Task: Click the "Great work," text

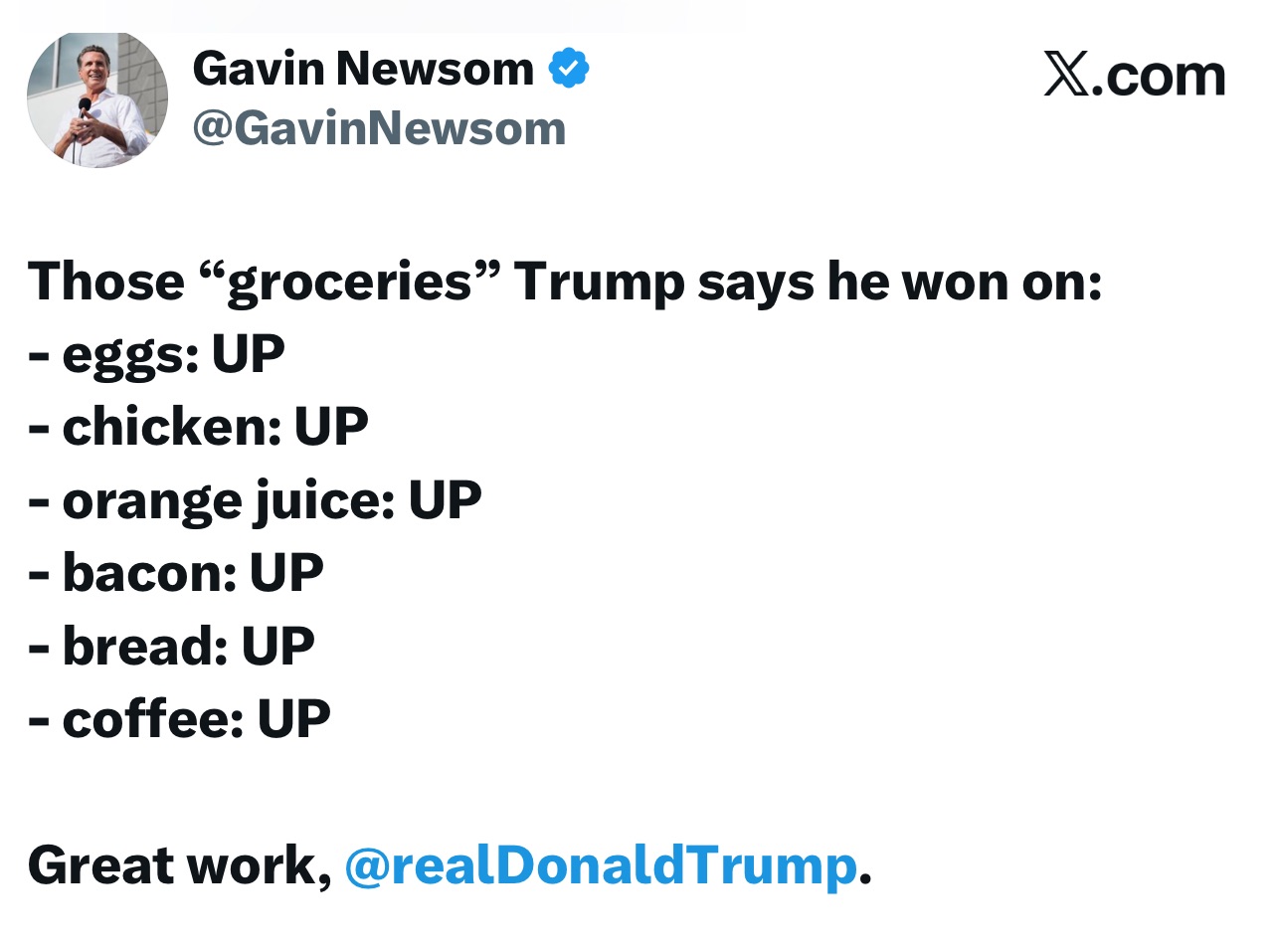Action: pyautogui.click(x=179, y=864)
